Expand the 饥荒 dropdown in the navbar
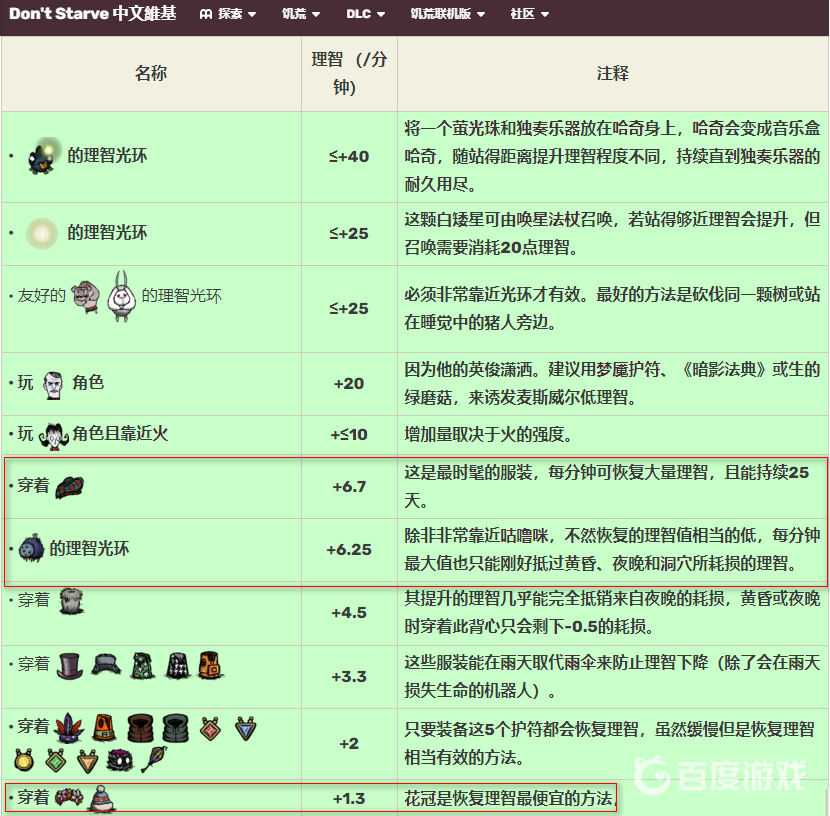Image resolution: width=830 pixels, height=816 pixels. (x=300, y=14)
